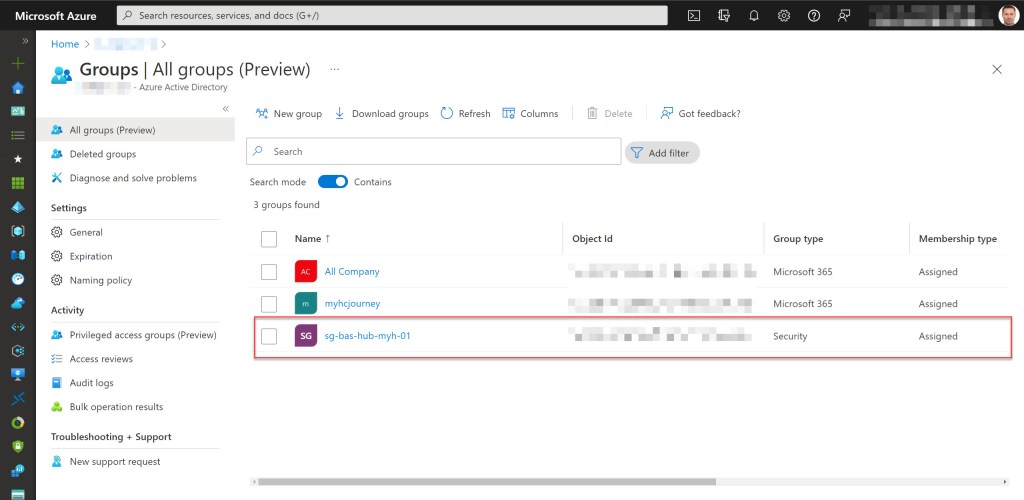Collapse the Groups side navigation pane
This screenshot has height=500, width=1024.
click(226, 108)
